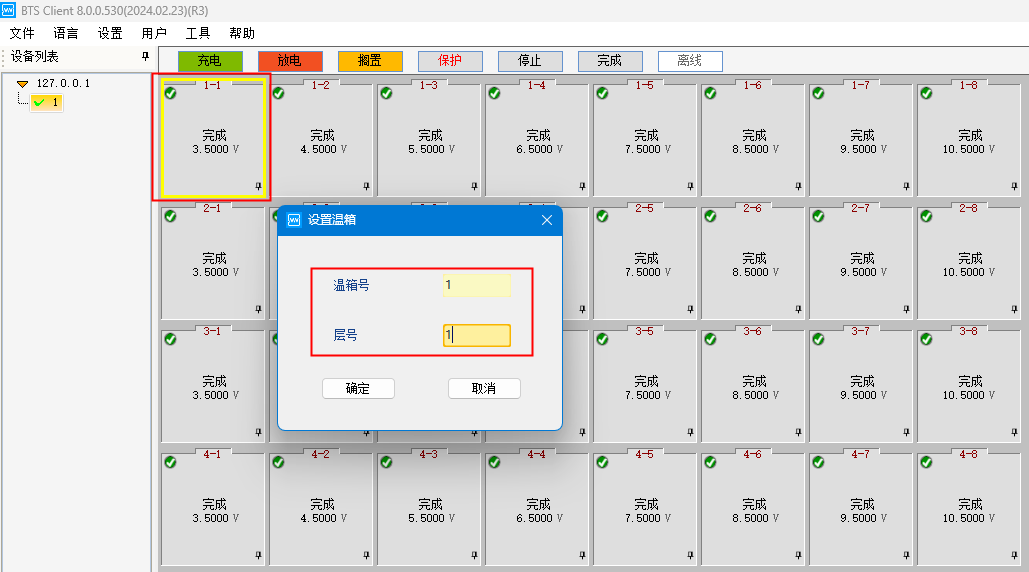Click the 离线 status legend
The height and width of the screenshot is (572, 1029).
[x=690, y=61]
